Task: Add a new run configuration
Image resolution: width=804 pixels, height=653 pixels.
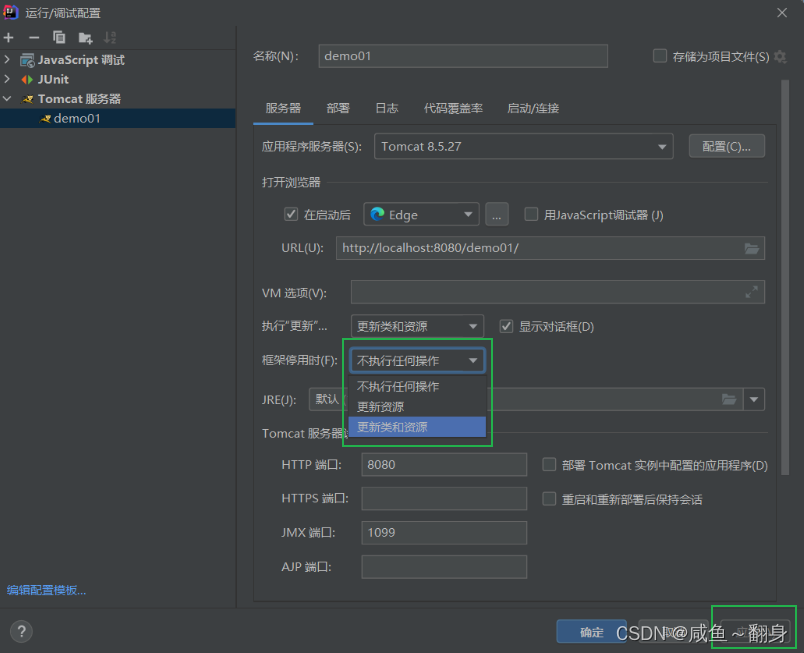Action: (x=9, y=37)
